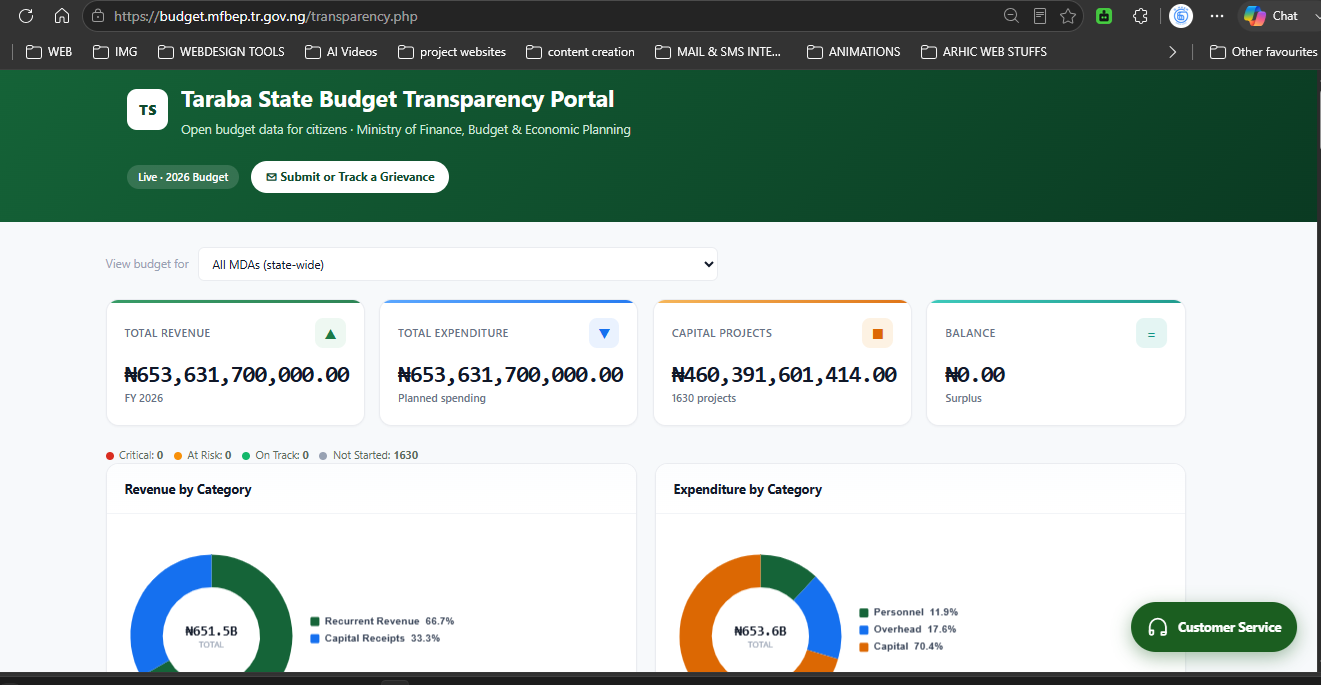This screenshot has height=685, width=1321.
Task: Open the green extension icon
Action: tap(1104, 16)
